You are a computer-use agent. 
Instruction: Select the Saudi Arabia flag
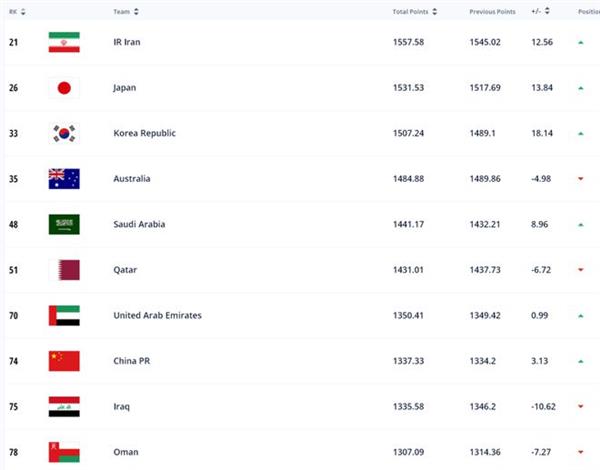pyautogui.click(x=64, y=224)
